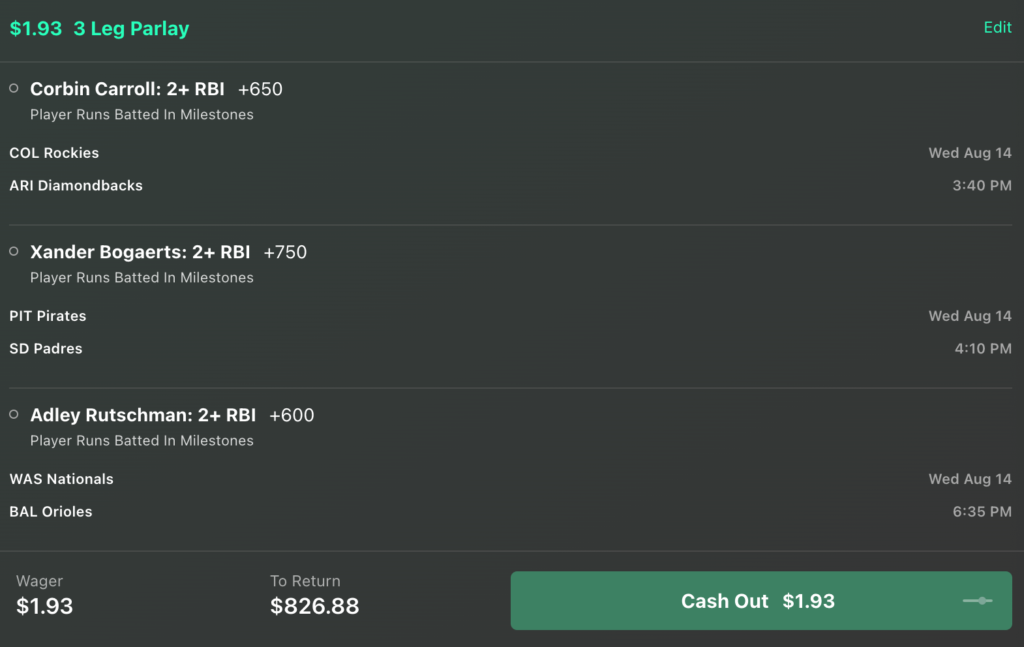Click the $1.93 3 Leg Parlay header
Viewport: 1024px width, 647px height.
[x=99, y=29]
